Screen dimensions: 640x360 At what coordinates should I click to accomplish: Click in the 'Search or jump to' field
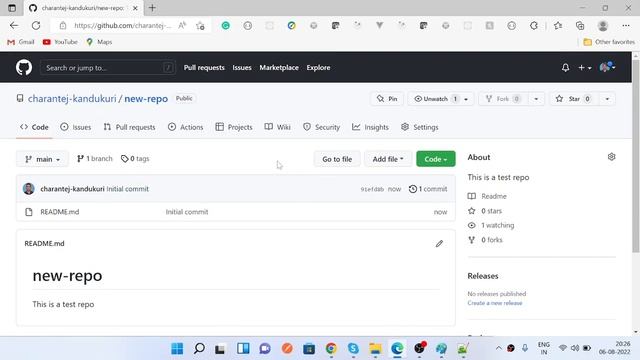tap(108, 68)
